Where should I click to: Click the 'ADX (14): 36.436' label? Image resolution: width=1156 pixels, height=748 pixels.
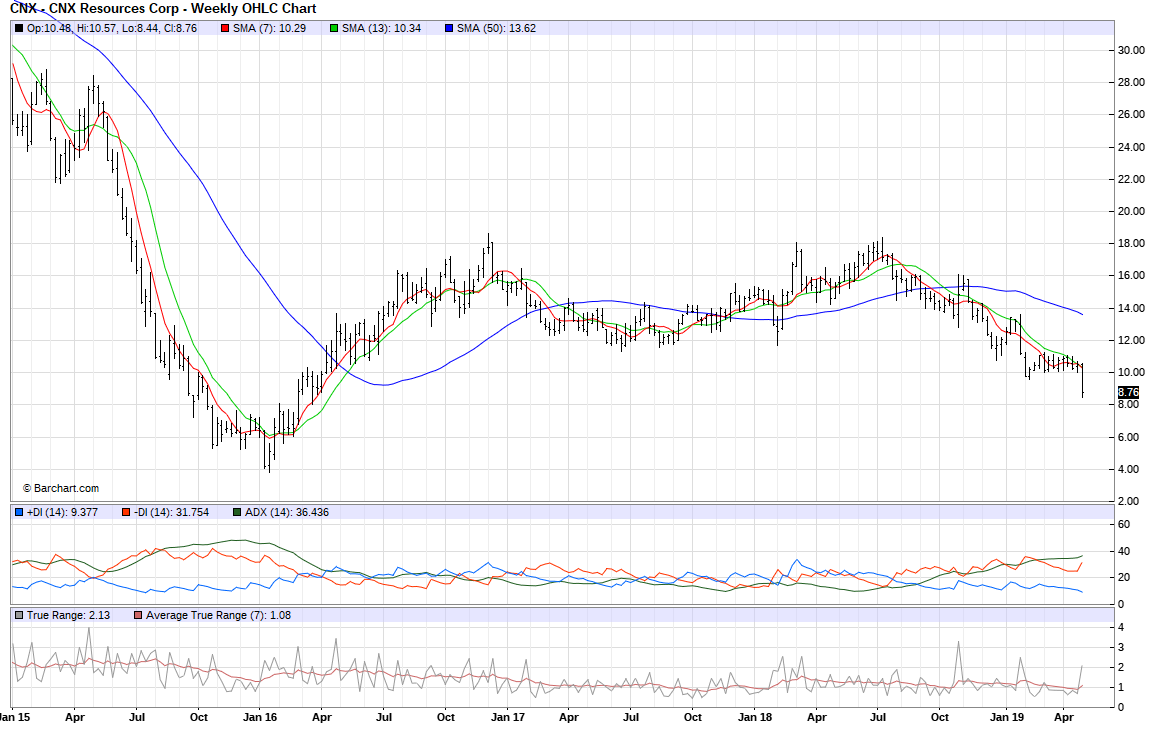(287, 512)
